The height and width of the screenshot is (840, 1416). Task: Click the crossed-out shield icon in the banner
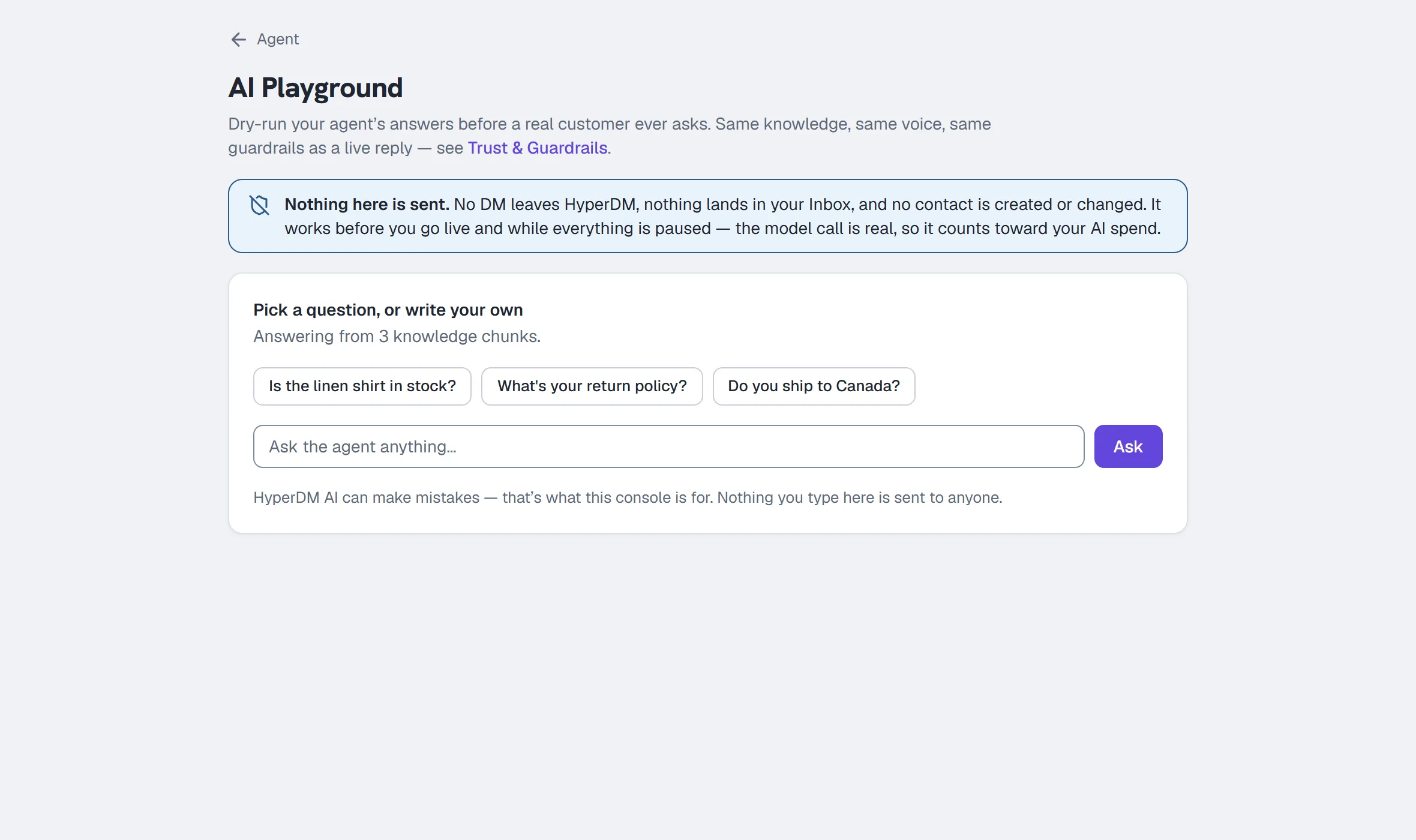click(259, 205)
